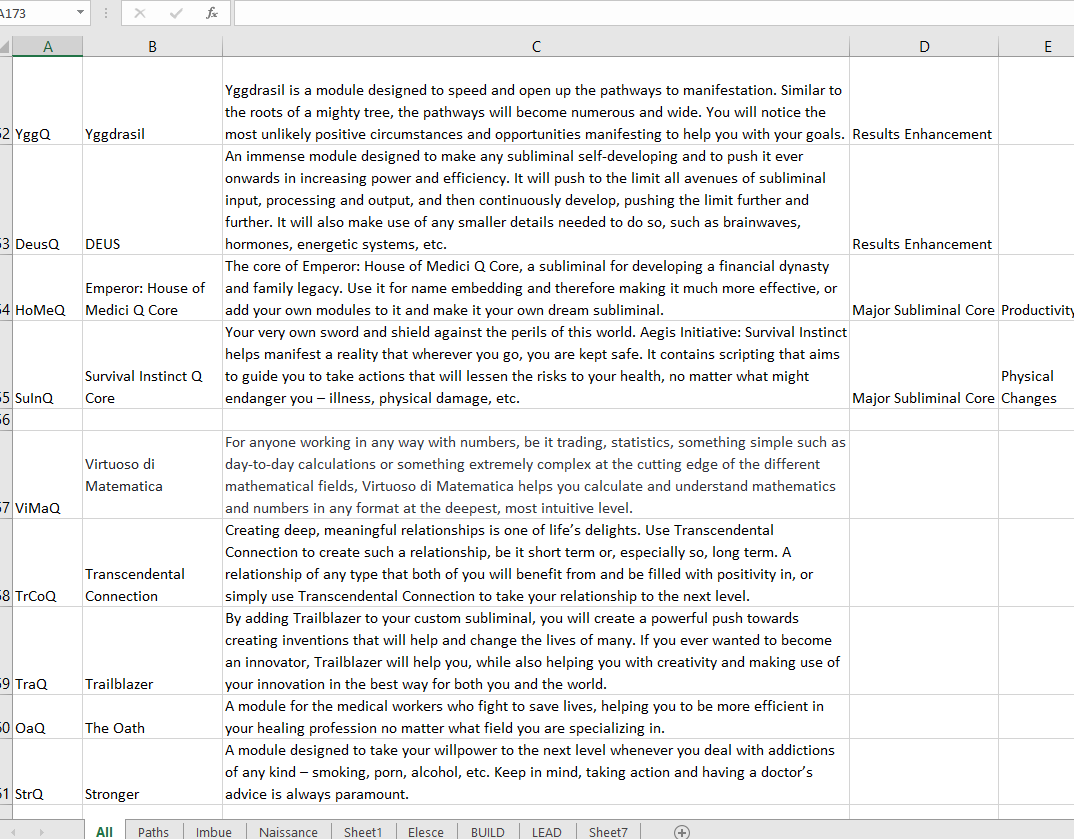Viewport: 1074px width, 839px height.
Task: Select column B header
Action: tap(152, 47)
